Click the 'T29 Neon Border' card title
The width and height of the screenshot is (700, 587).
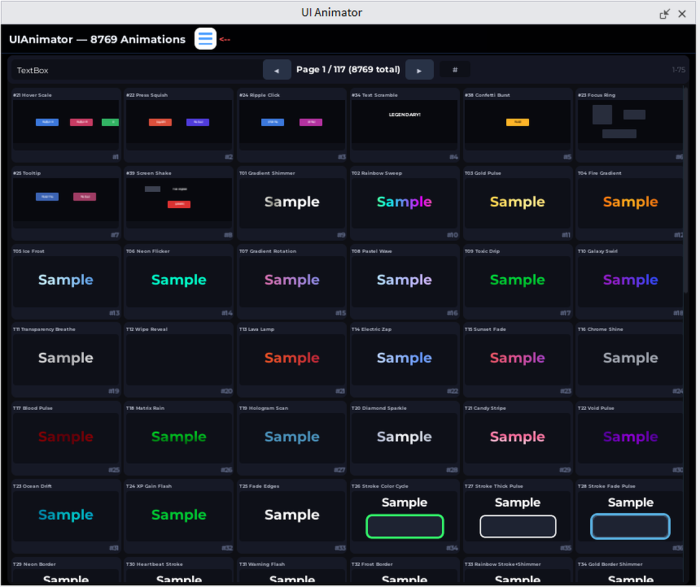pos(34,564)
